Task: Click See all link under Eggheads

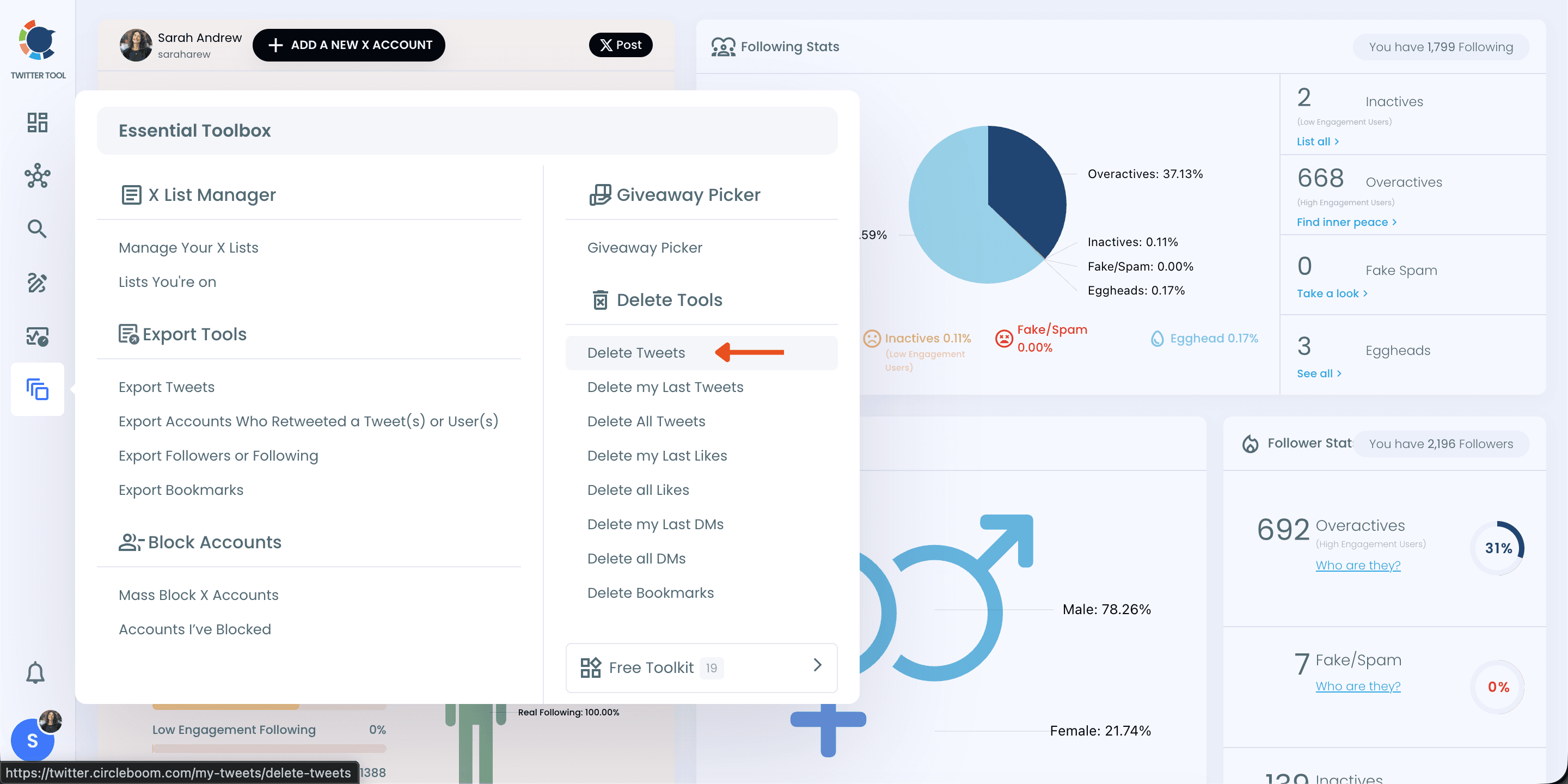Action: click(x=1319, y=373)
